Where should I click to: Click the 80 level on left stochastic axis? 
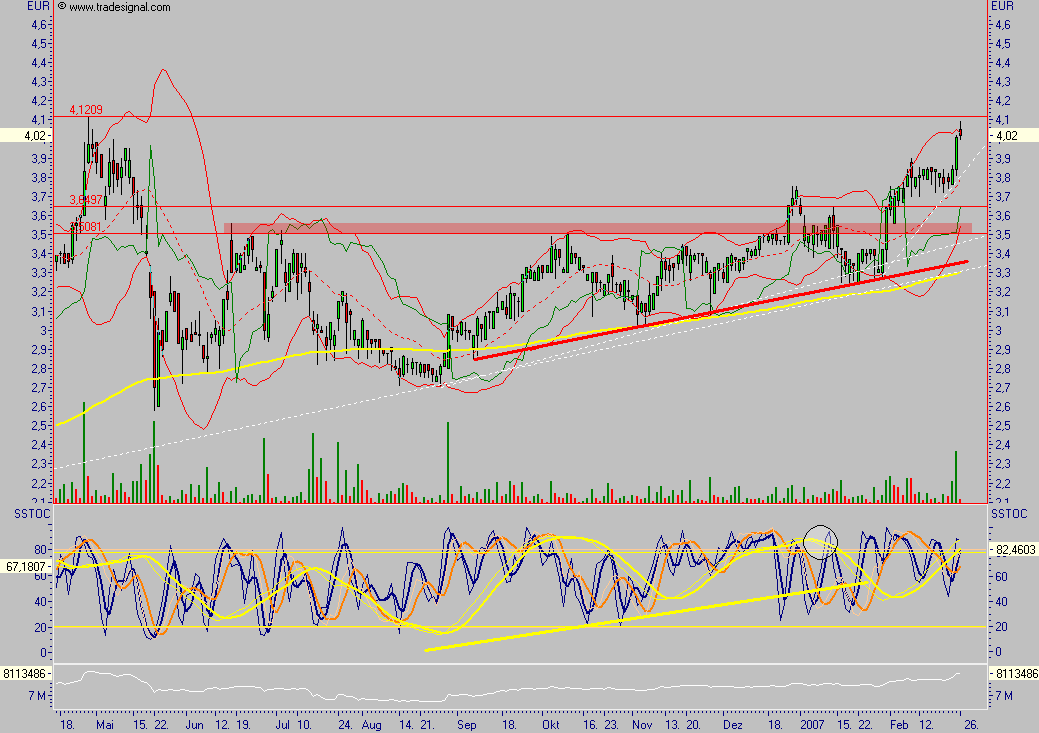40,549
